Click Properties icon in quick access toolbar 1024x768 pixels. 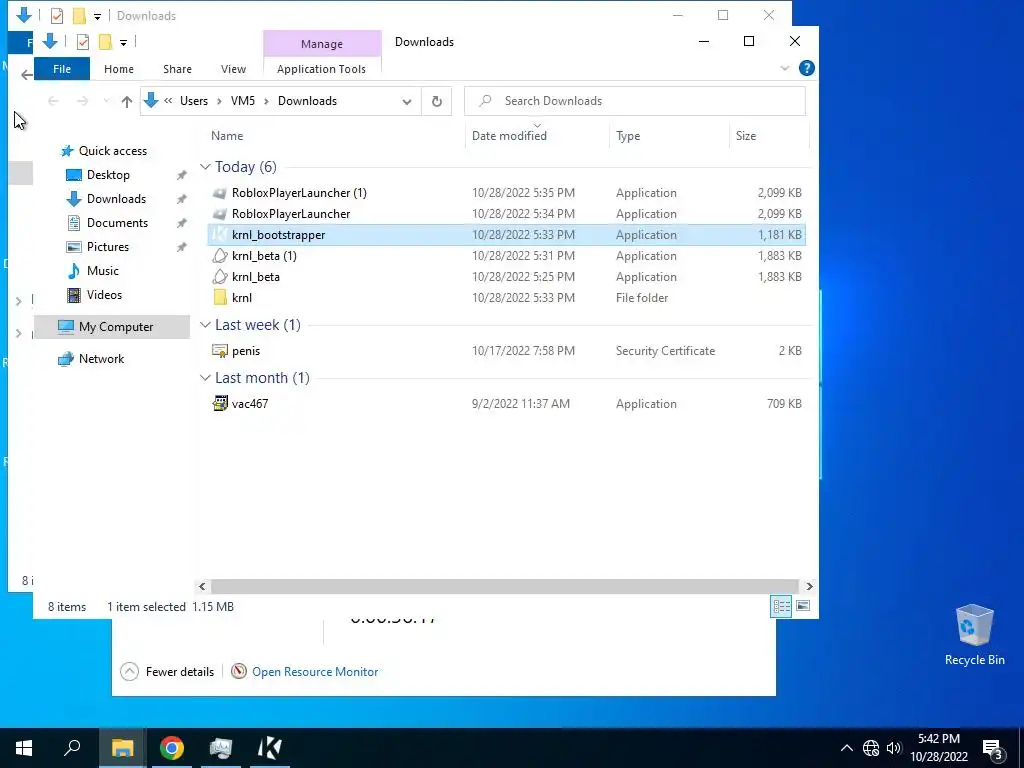[82, 42]
